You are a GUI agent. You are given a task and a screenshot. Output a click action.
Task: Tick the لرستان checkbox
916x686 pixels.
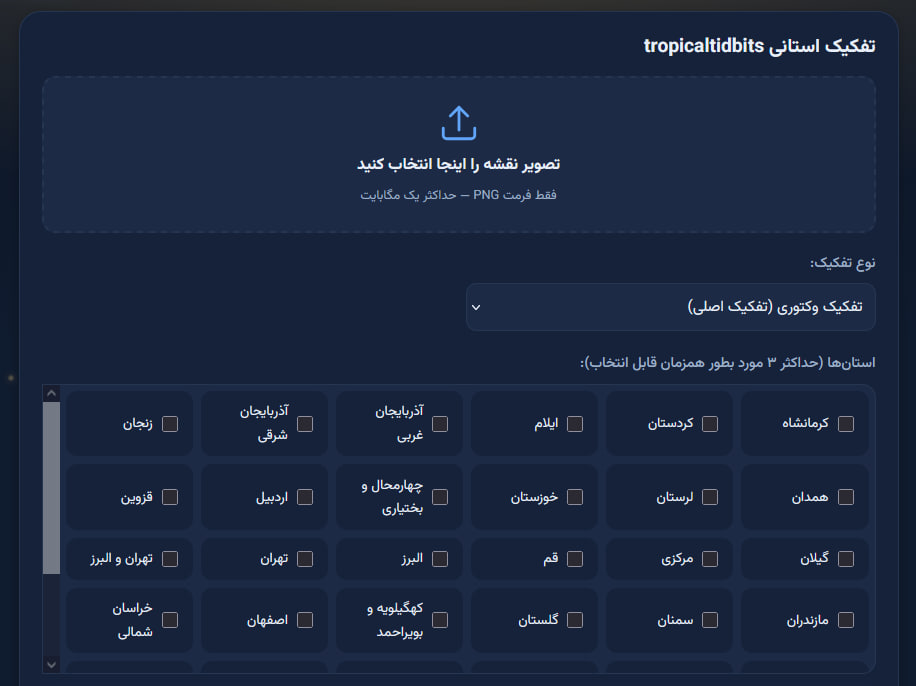pyautogui.click(x=710, y=497)
